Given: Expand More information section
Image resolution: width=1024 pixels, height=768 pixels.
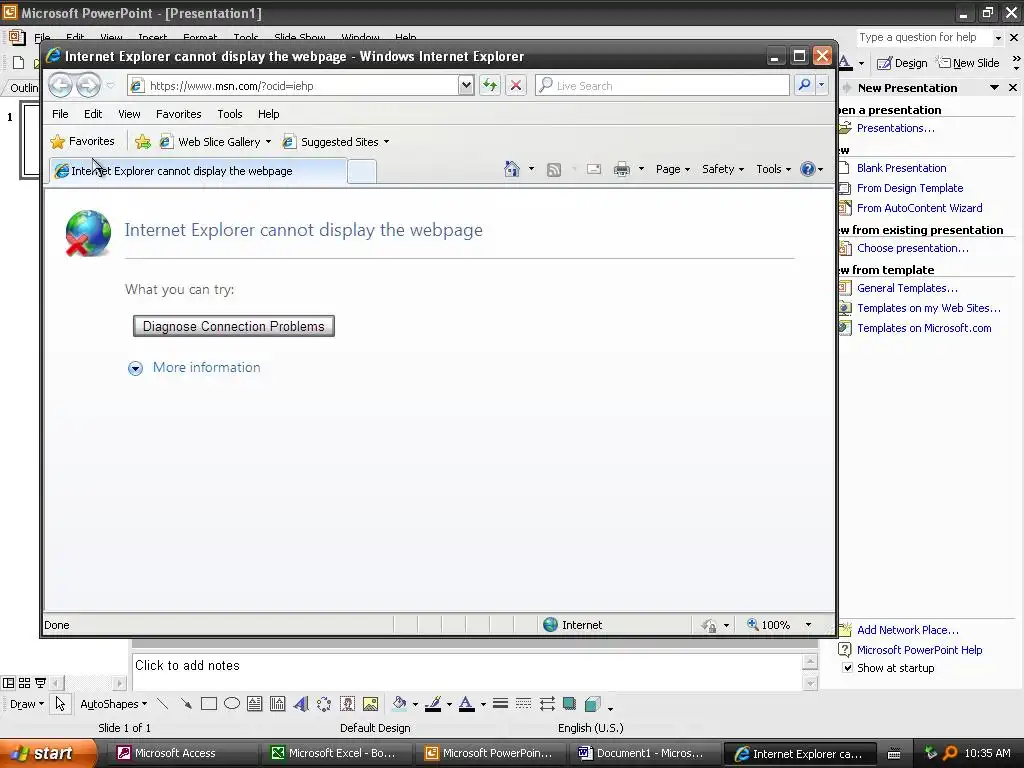Looking at the screenshot, I should tap(194, 368).
